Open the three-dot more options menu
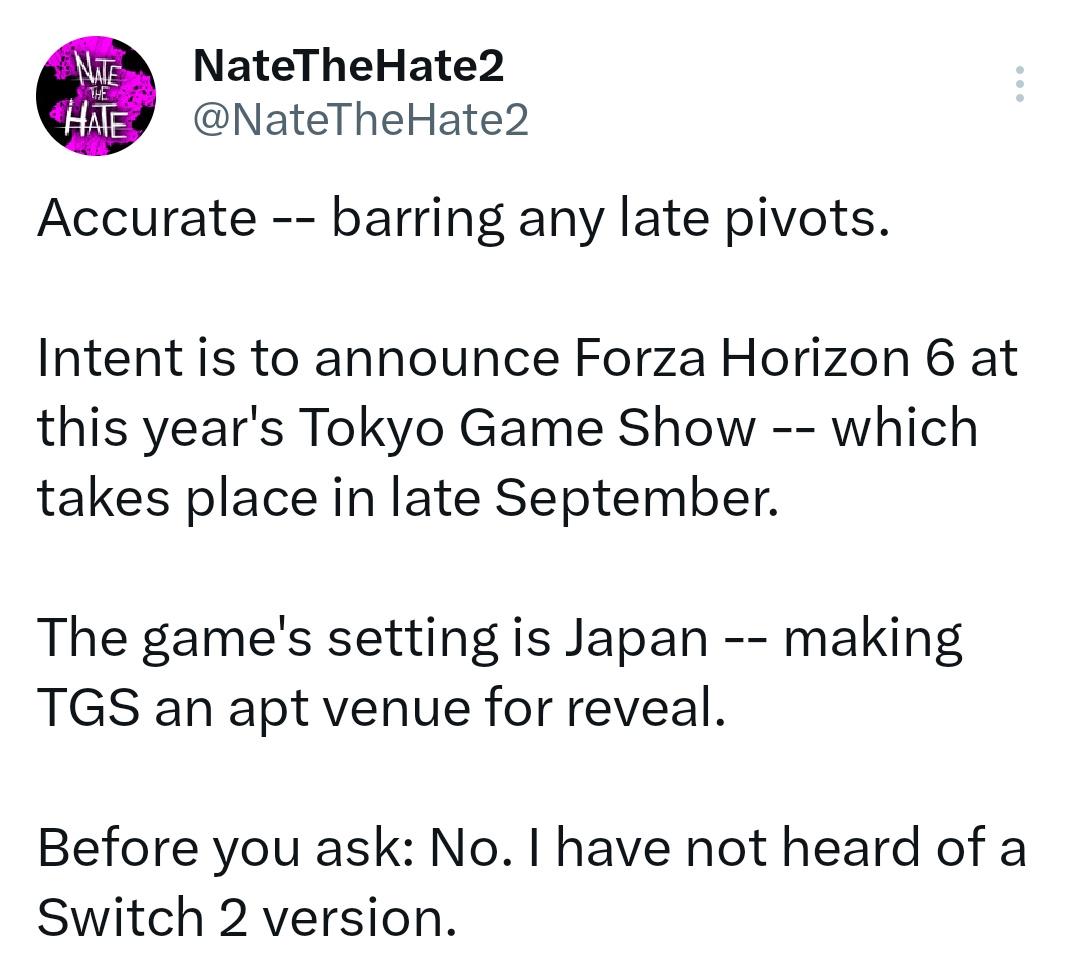The height and width of the screenshot is (956, 1074). pos(1019,84)
